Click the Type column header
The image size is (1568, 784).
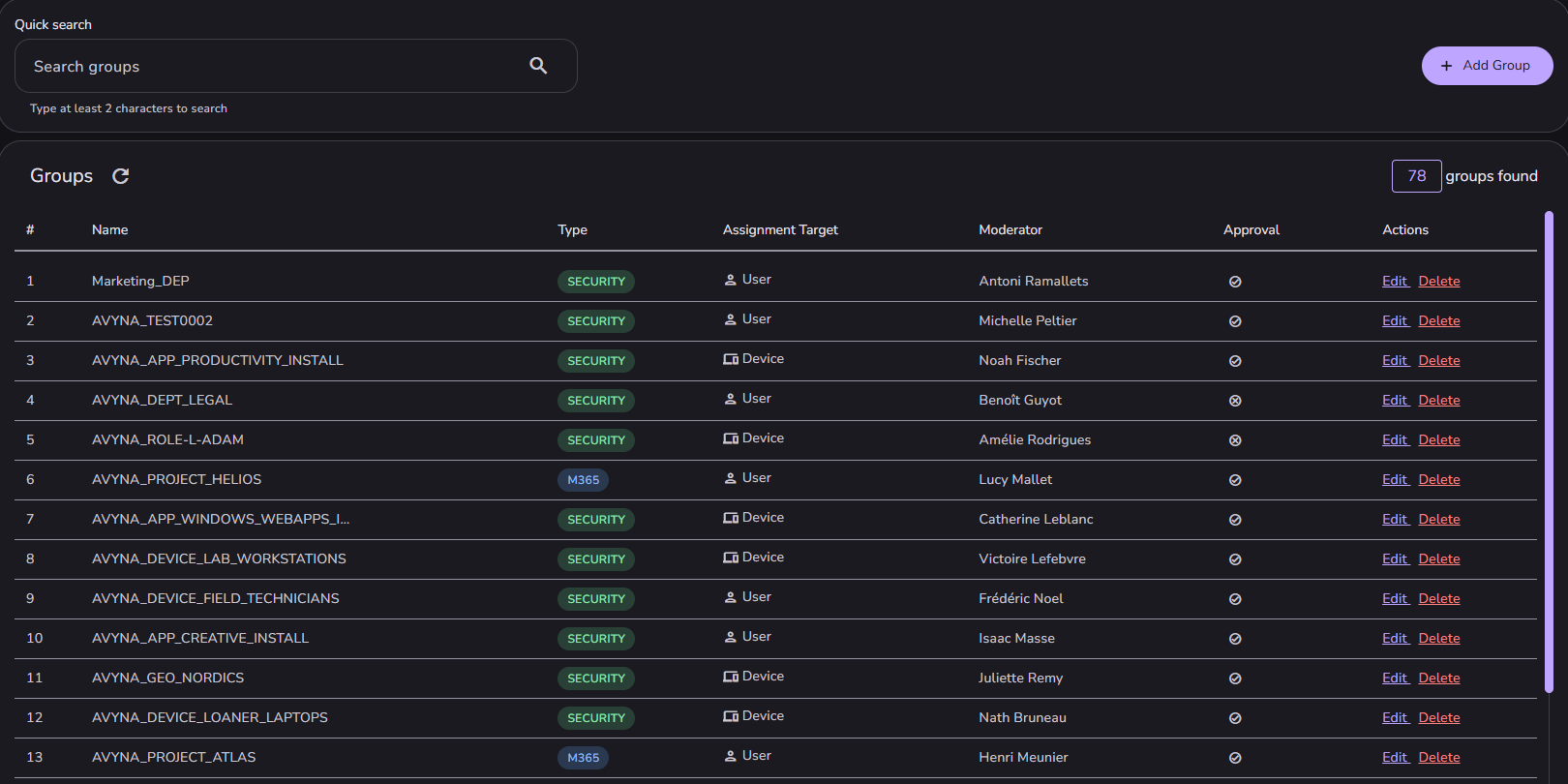click(573, 229)
